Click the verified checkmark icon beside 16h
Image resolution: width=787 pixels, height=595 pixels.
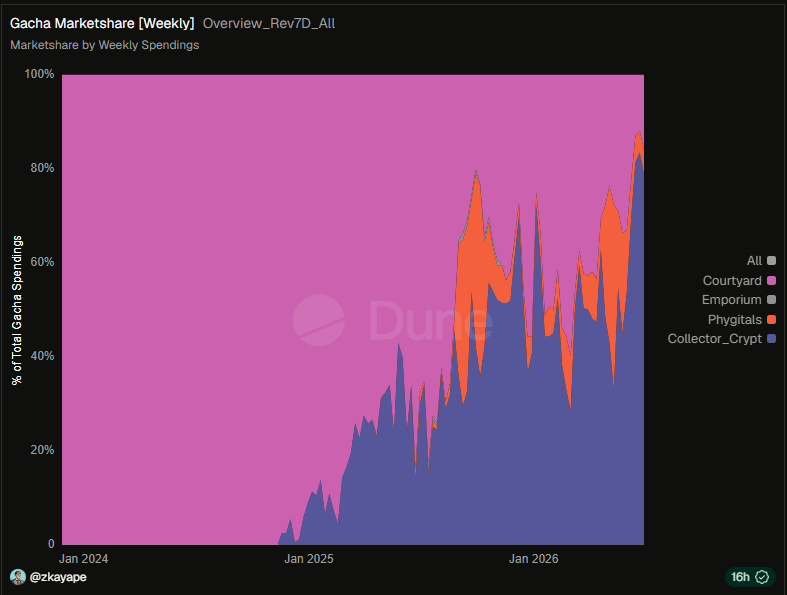[x=762, y=577]
